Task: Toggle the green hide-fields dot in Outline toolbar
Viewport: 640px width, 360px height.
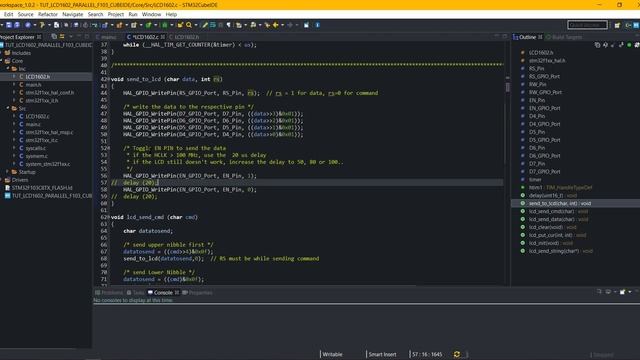Action: click(x=629, y=45)
